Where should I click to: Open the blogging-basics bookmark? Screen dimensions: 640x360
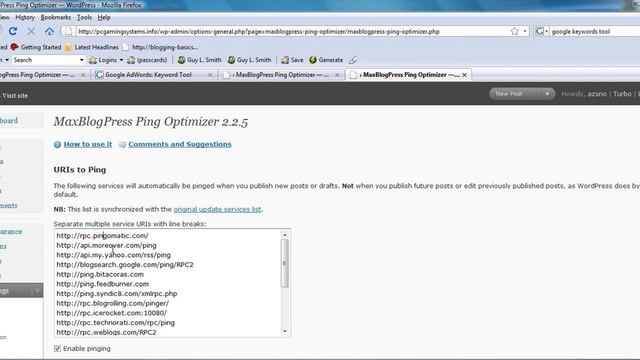(x=160, y=47)
